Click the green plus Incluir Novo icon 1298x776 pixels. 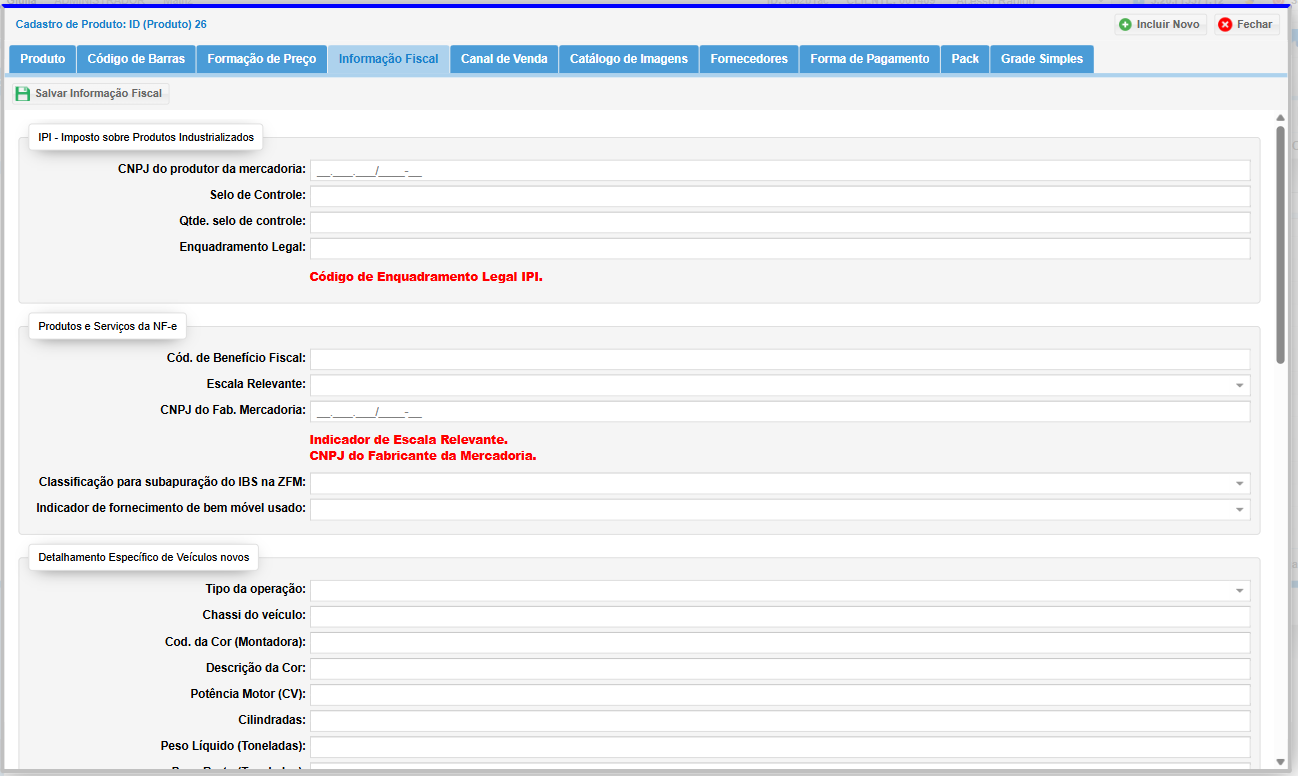[x=1125, y=24]
